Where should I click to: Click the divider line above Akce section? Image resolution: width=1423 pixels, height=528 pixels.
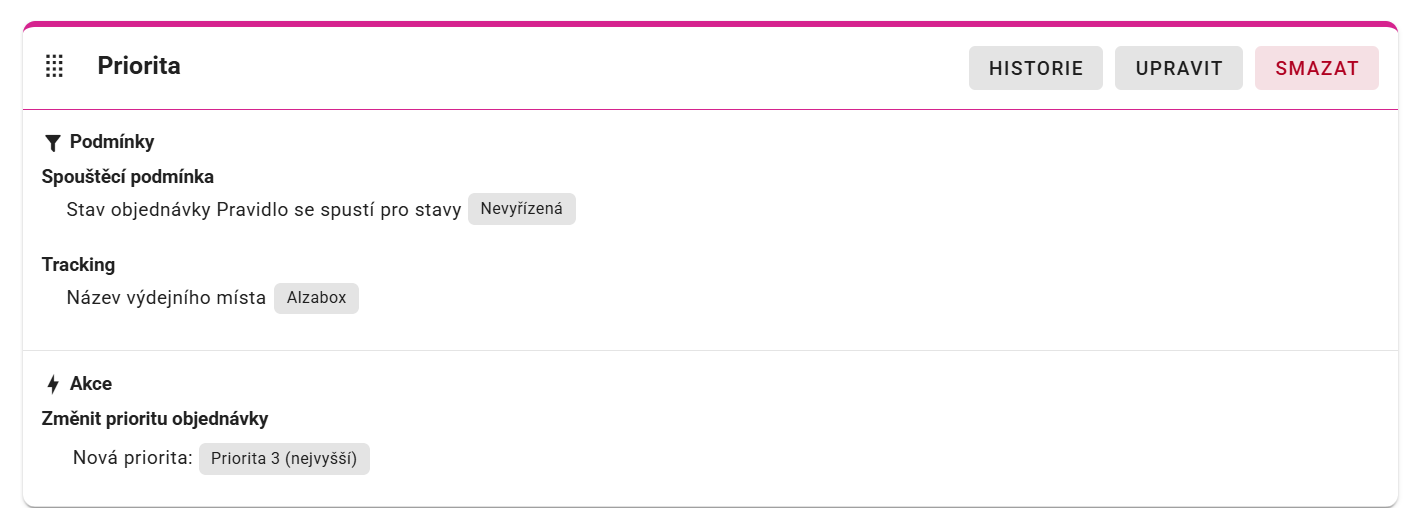710,350
